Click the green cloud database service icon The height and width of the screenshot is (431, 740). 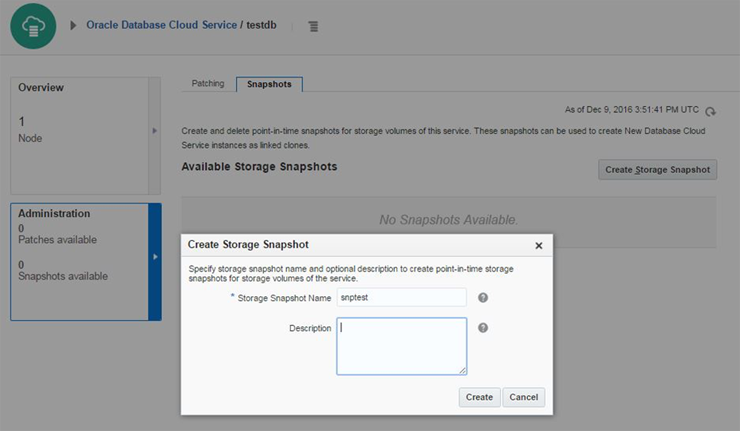pyautogui.click(x=33, y=25)
